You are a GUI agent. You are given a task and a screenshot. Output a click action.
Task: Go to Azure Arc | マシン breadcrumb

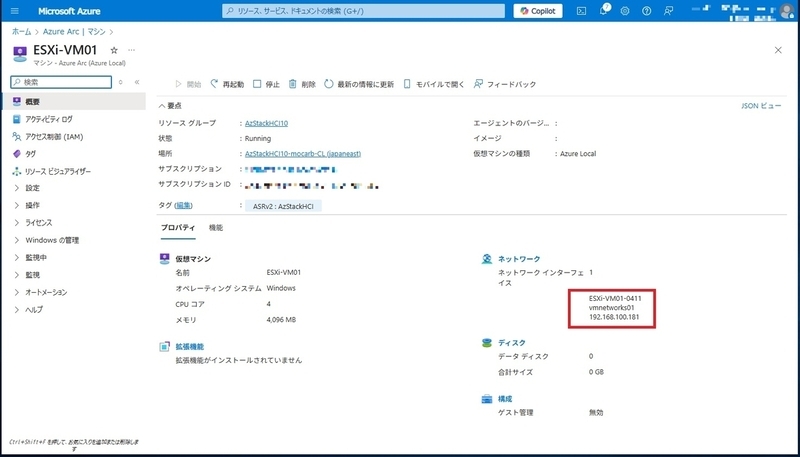click(74, 32)
